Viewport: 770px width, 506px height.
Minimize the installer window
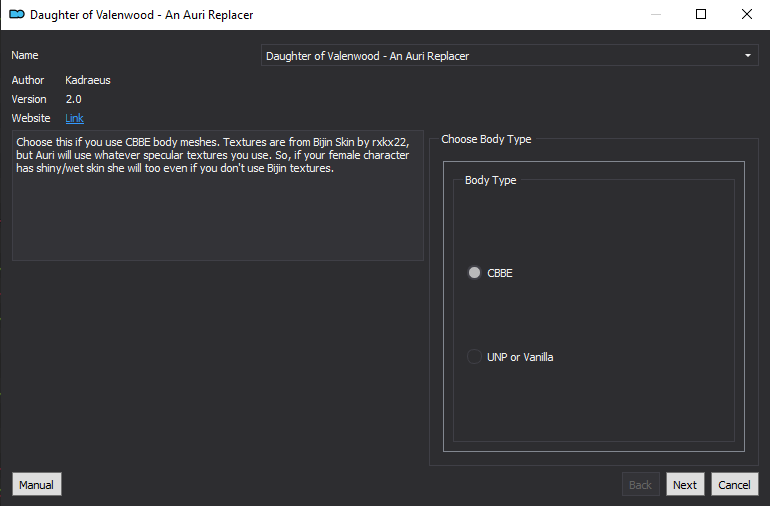click(656, 14)
